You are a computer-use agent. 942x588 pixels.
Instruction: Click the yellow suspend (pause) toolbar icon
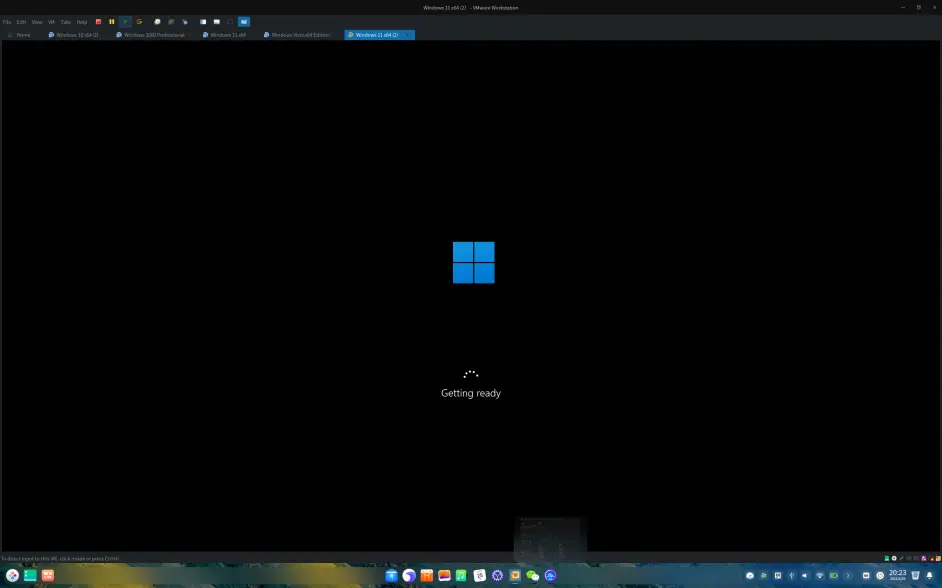click(x=112, y=22)
